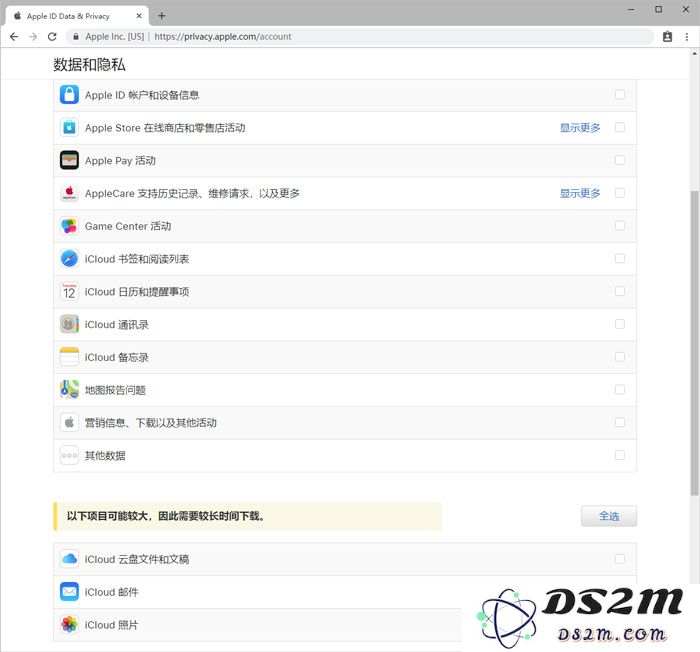Click the iCloud 照片 label

click(x=112, y=625)
